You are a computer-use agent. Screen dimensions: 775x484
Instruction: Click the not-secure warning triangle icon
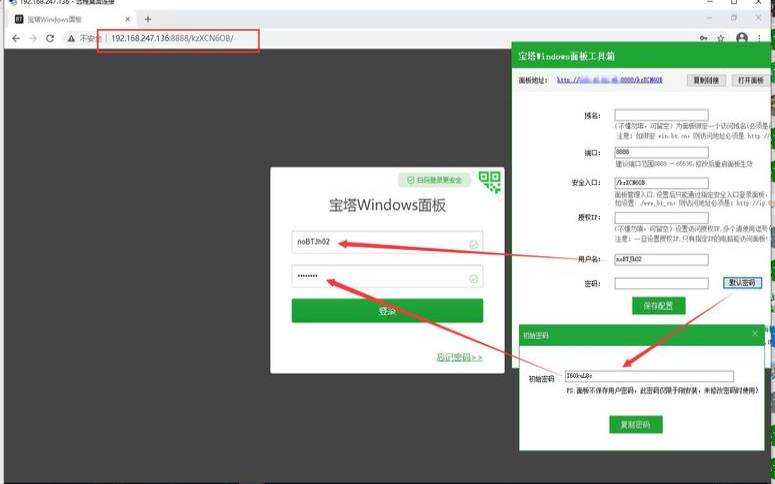tap(72, 38)
